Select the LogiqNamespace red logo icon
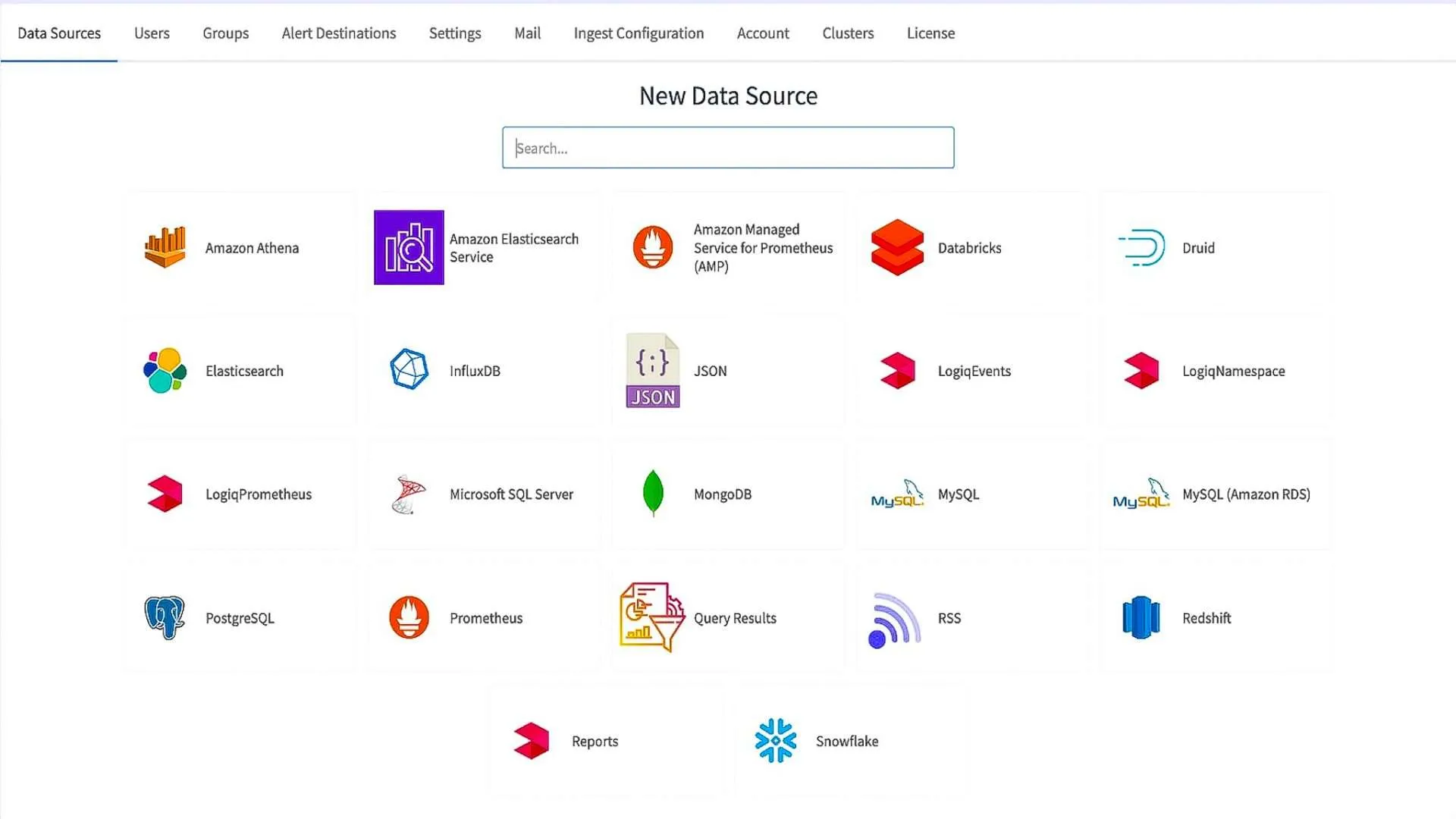Image resolution: width=1456 pixels, height=819 pixels. (x=1141, y=371)
